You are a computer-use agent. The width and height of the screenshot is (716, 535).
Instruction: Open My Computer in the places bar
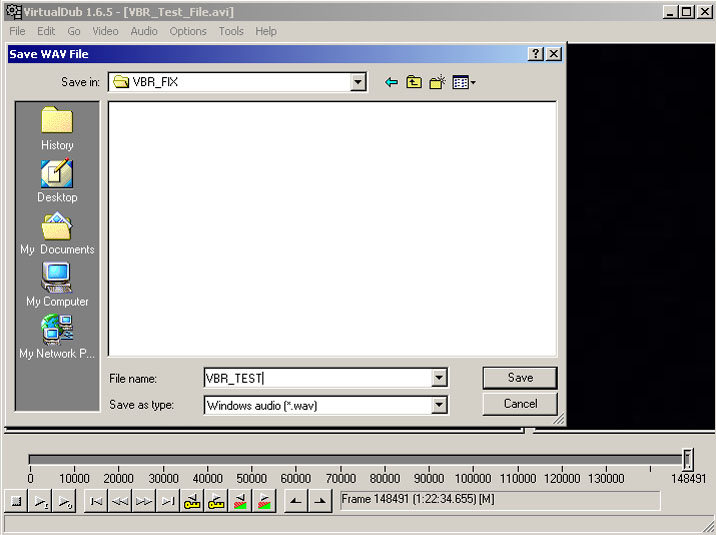57,285
